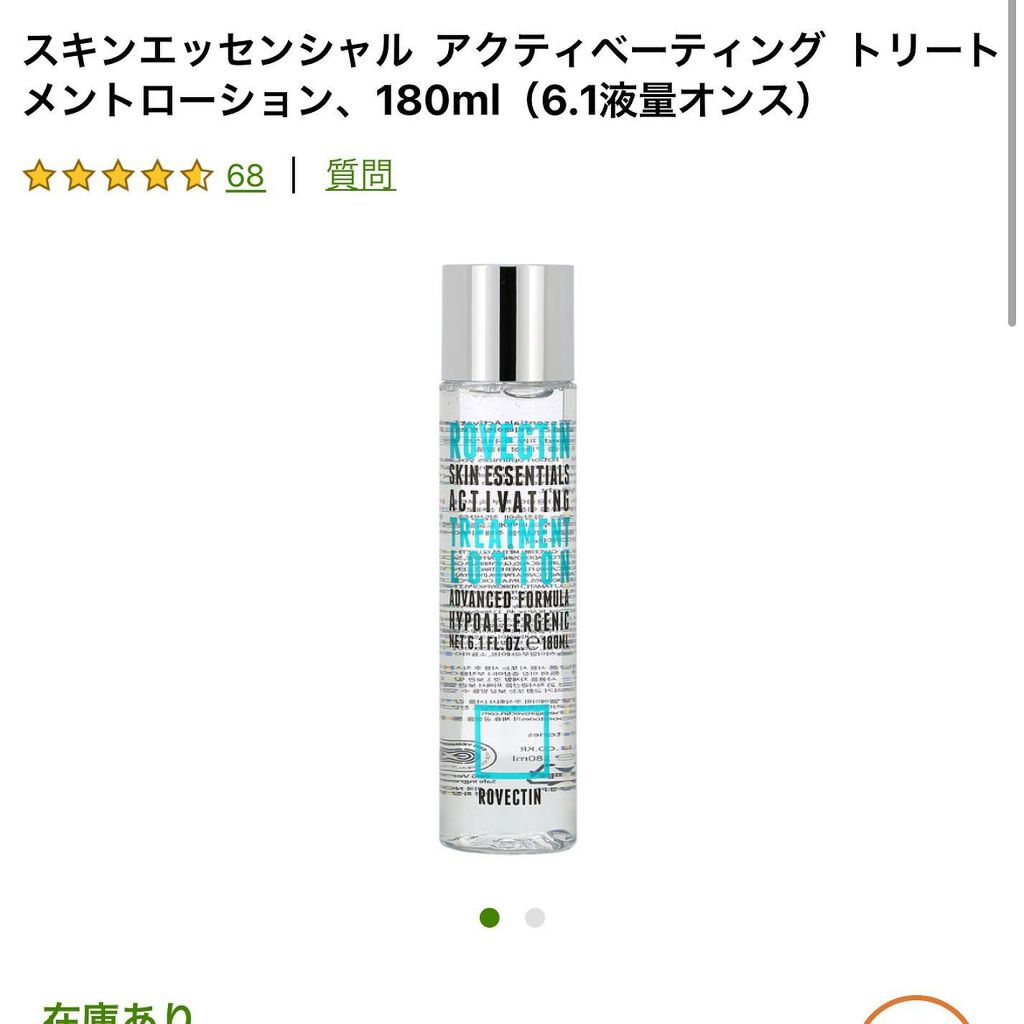Click the page scrollbar on the edge
Viewport: 1024px width, 1024px height.
point(1012,163)
